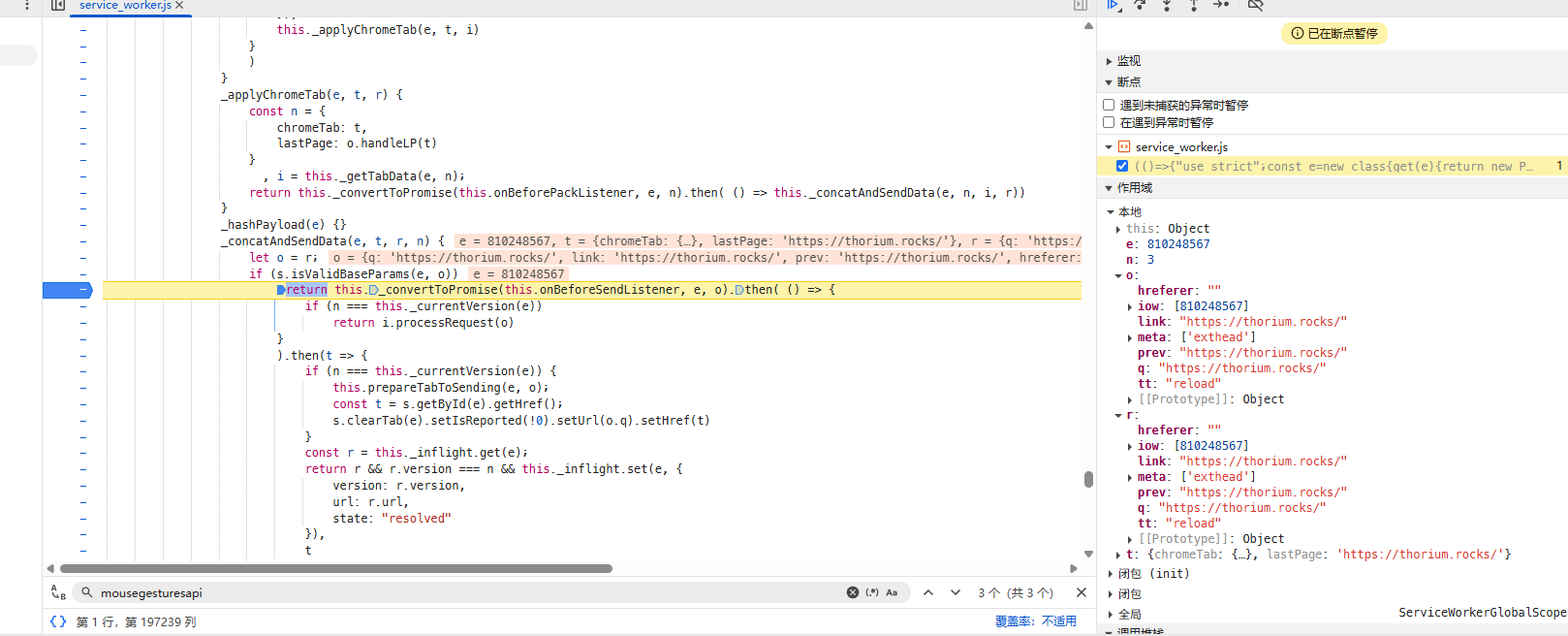Toggle match case (Aa) in search
The height and width of the screenshot is (636, 1568).
tap(892, 592)
